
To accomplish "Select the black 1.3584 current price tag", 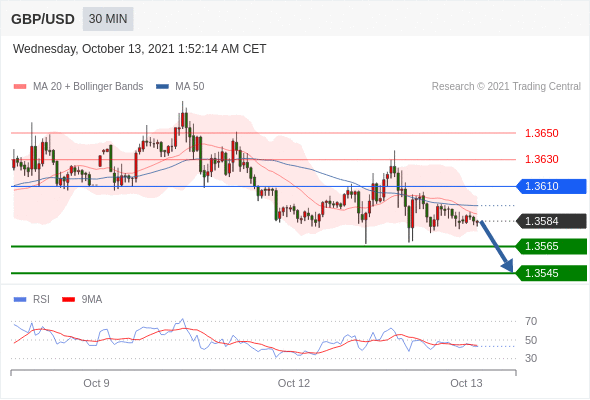I will pos(551,221).
